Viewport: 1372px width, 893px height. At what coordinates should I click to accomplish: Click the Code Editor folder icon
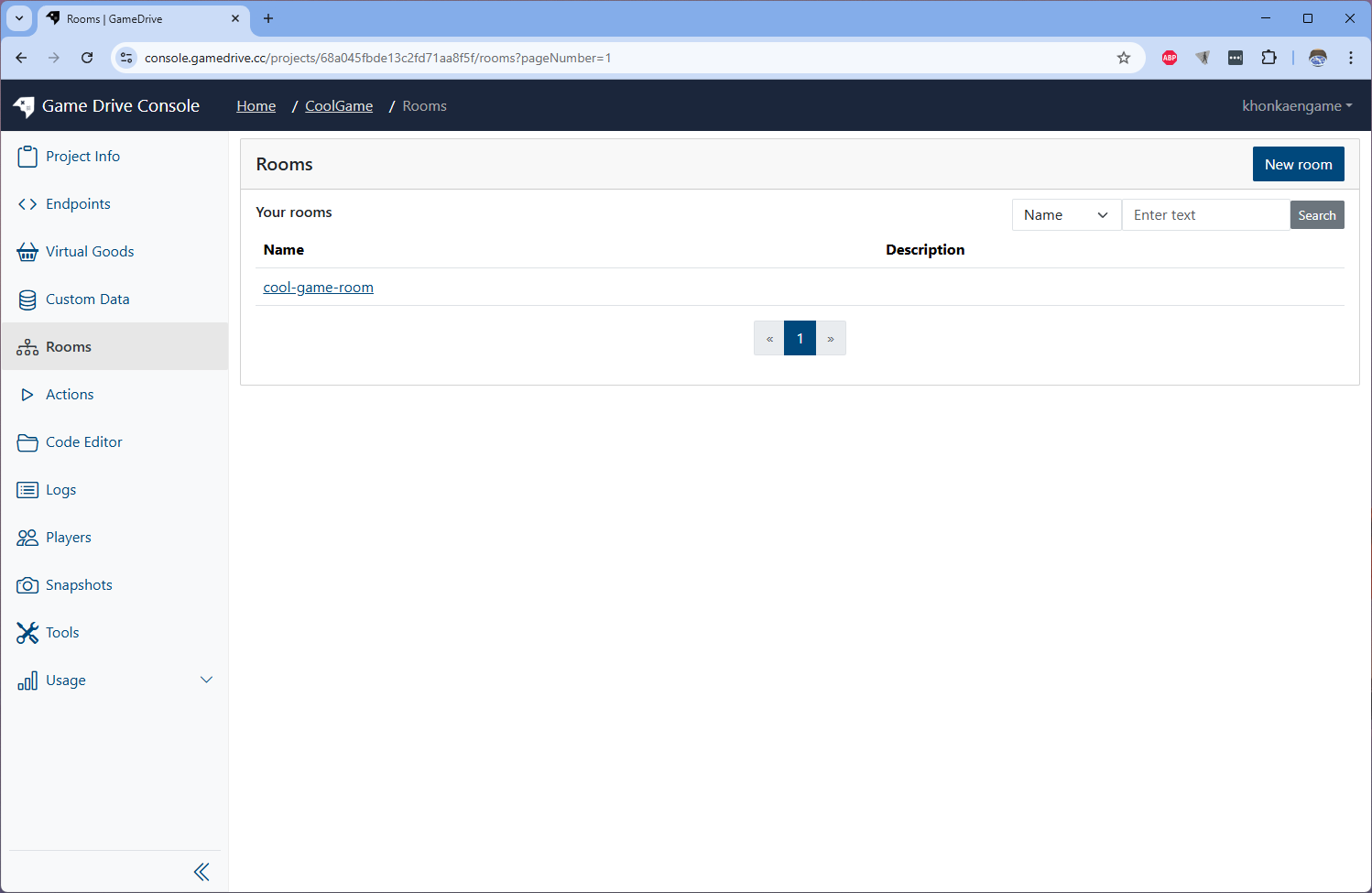27,442
